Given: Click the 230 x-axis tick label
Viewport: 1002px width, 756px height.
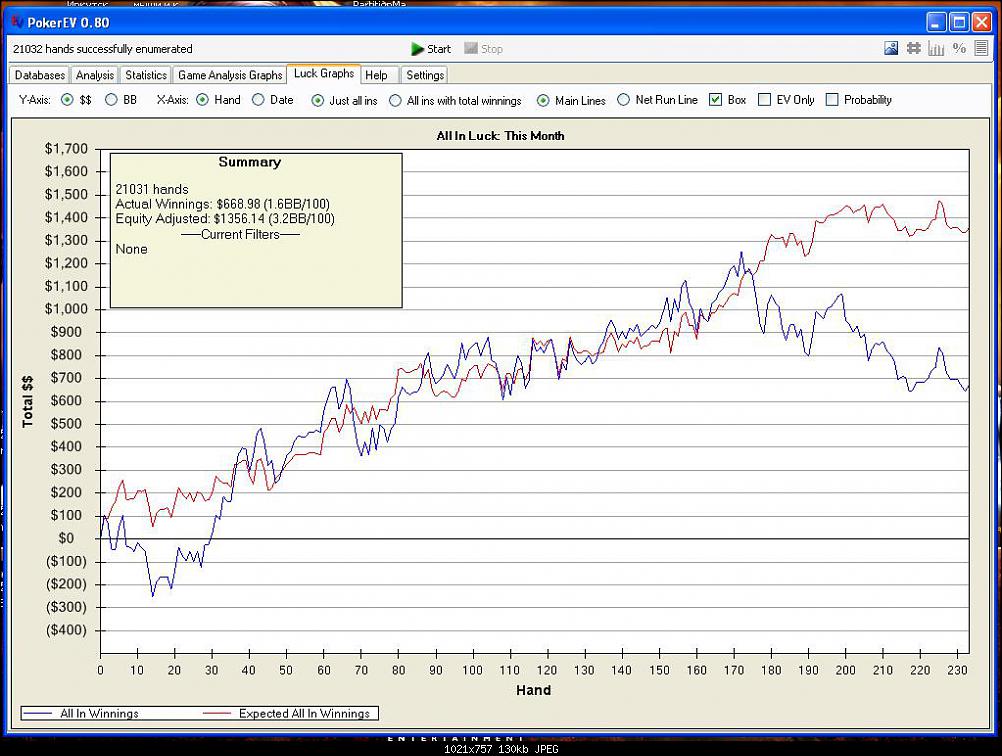Looking at the screenshot, I should [x=957, y=670].
